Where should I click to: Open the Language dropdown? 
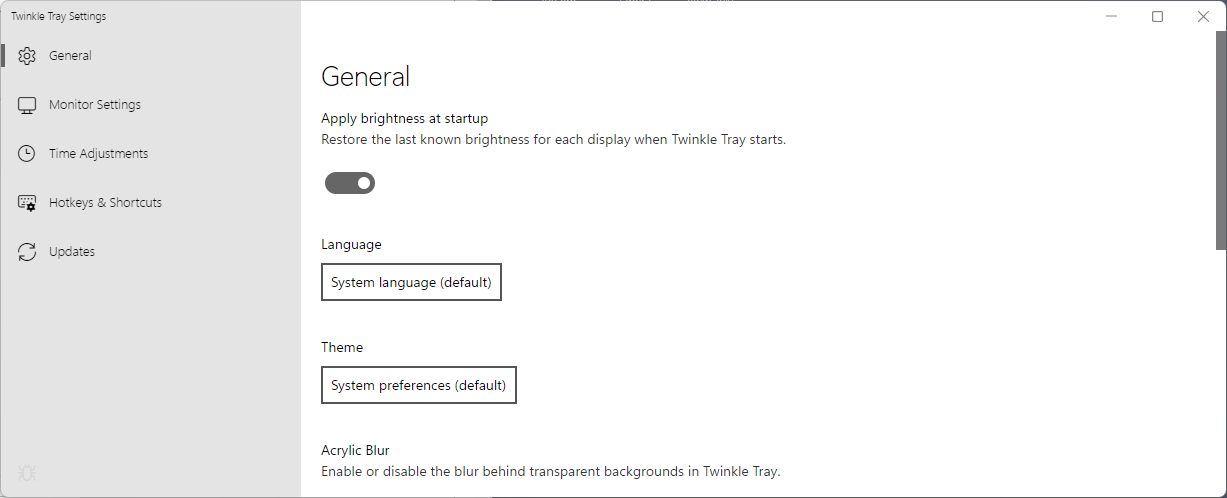(411, 283)
